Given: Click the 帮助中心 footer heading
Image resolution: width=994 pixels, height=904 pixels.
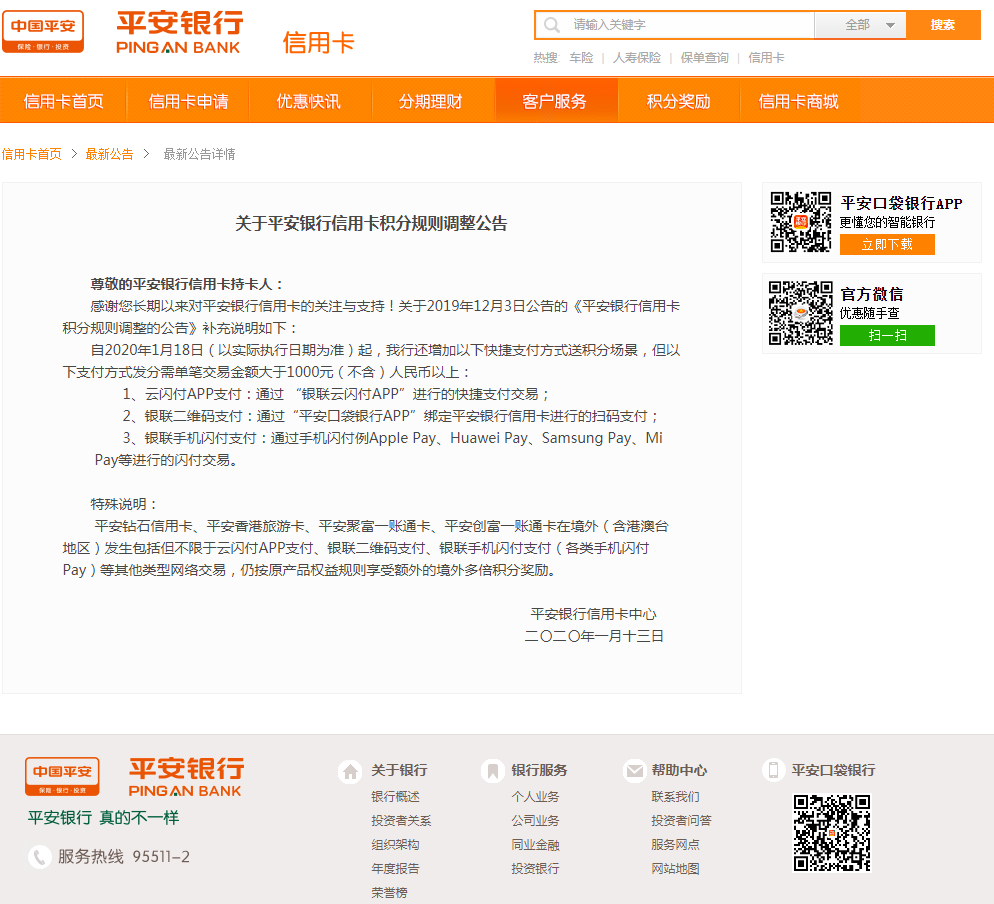Looking at the screenshot, I should 680,770.
